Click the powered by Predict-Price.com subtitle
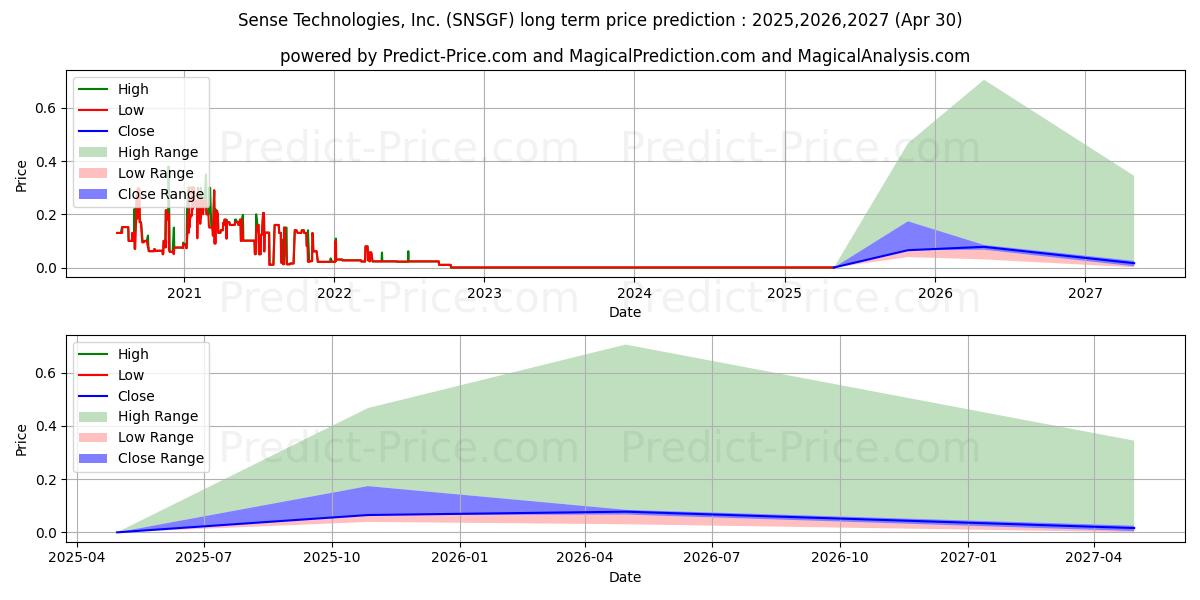The width and height of the screenshot is (1200, 600). point(625,56)
